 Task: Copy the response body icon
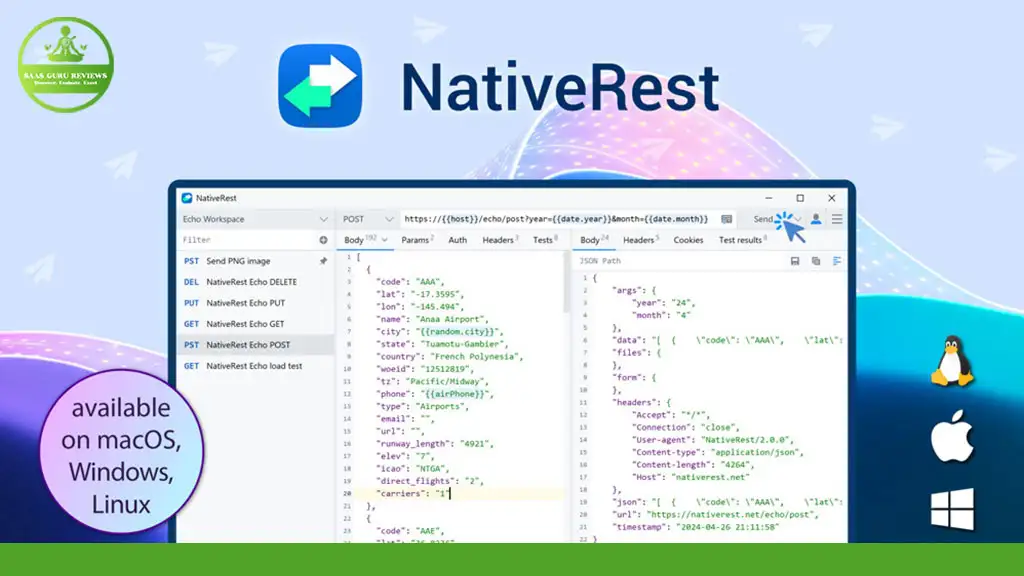(x=816, y=261)
